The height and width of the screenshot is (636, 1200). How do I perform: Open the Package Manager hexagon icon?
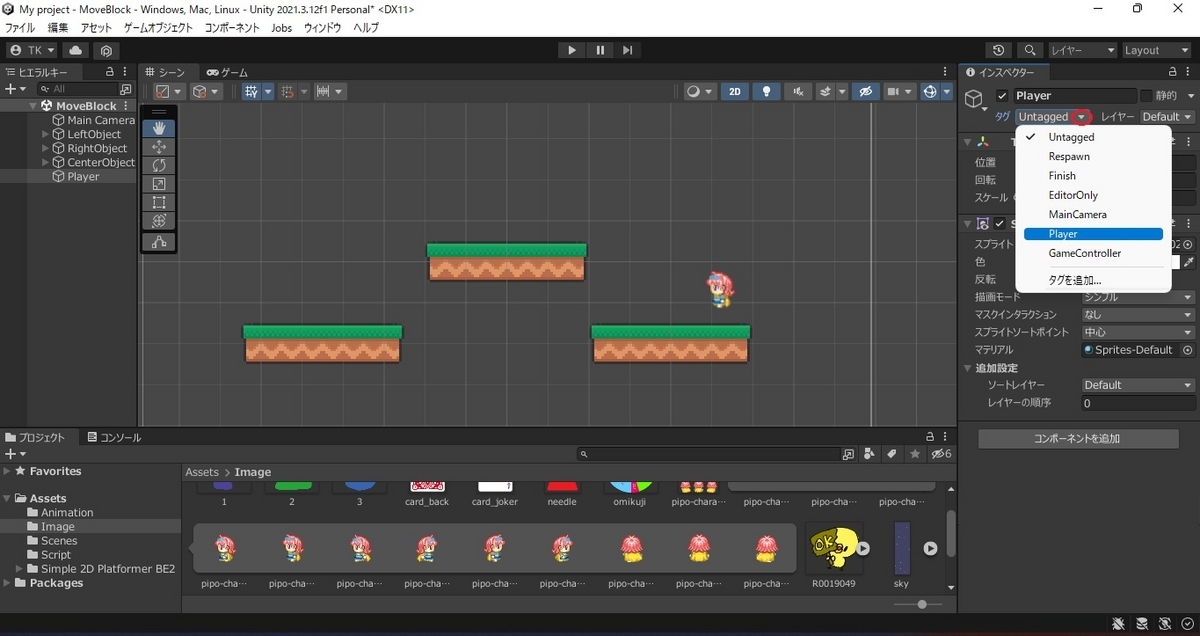coord(106,50)
